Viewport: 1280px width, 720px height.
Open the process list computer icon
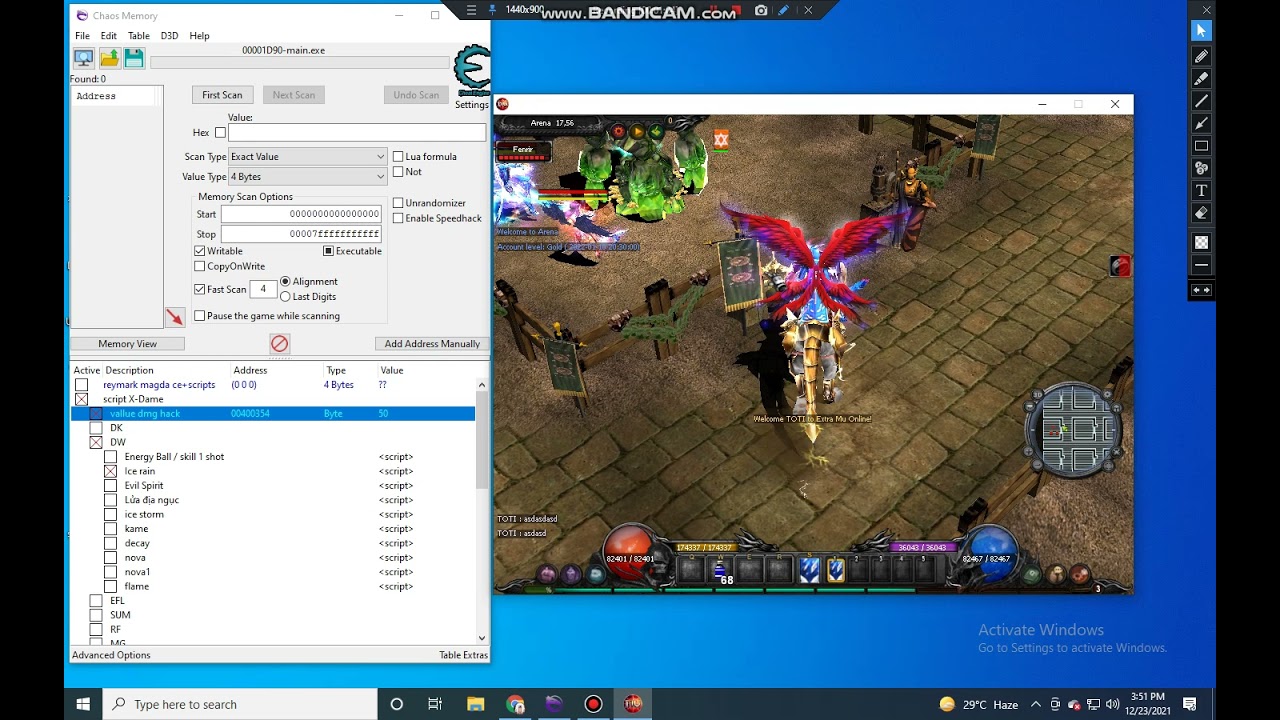click(84, 59)
